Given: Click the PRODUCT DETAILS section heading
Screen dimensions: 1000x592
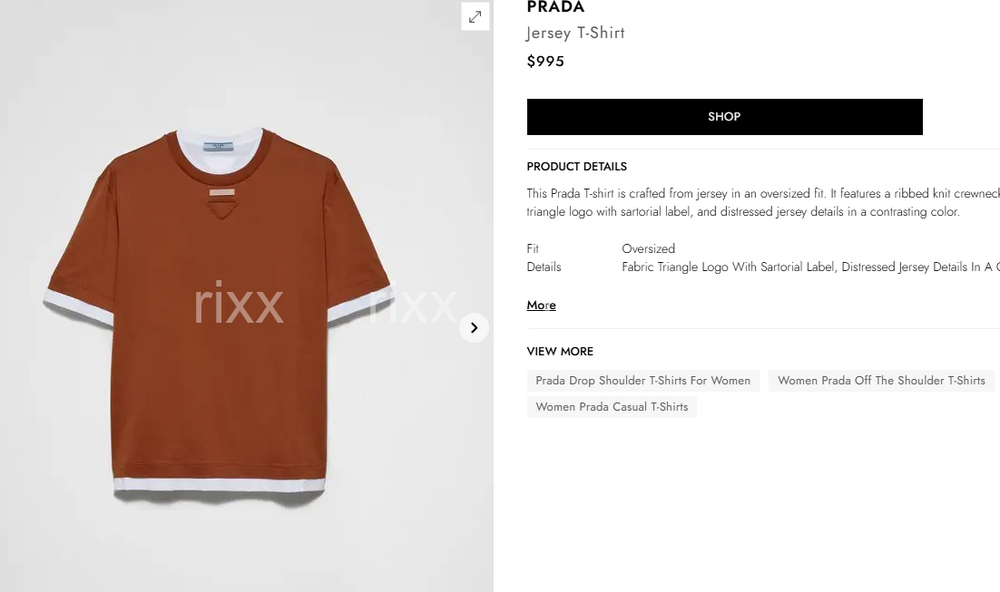Looking at the screenshot, I should pyautogui.click(x=577, y=167).
